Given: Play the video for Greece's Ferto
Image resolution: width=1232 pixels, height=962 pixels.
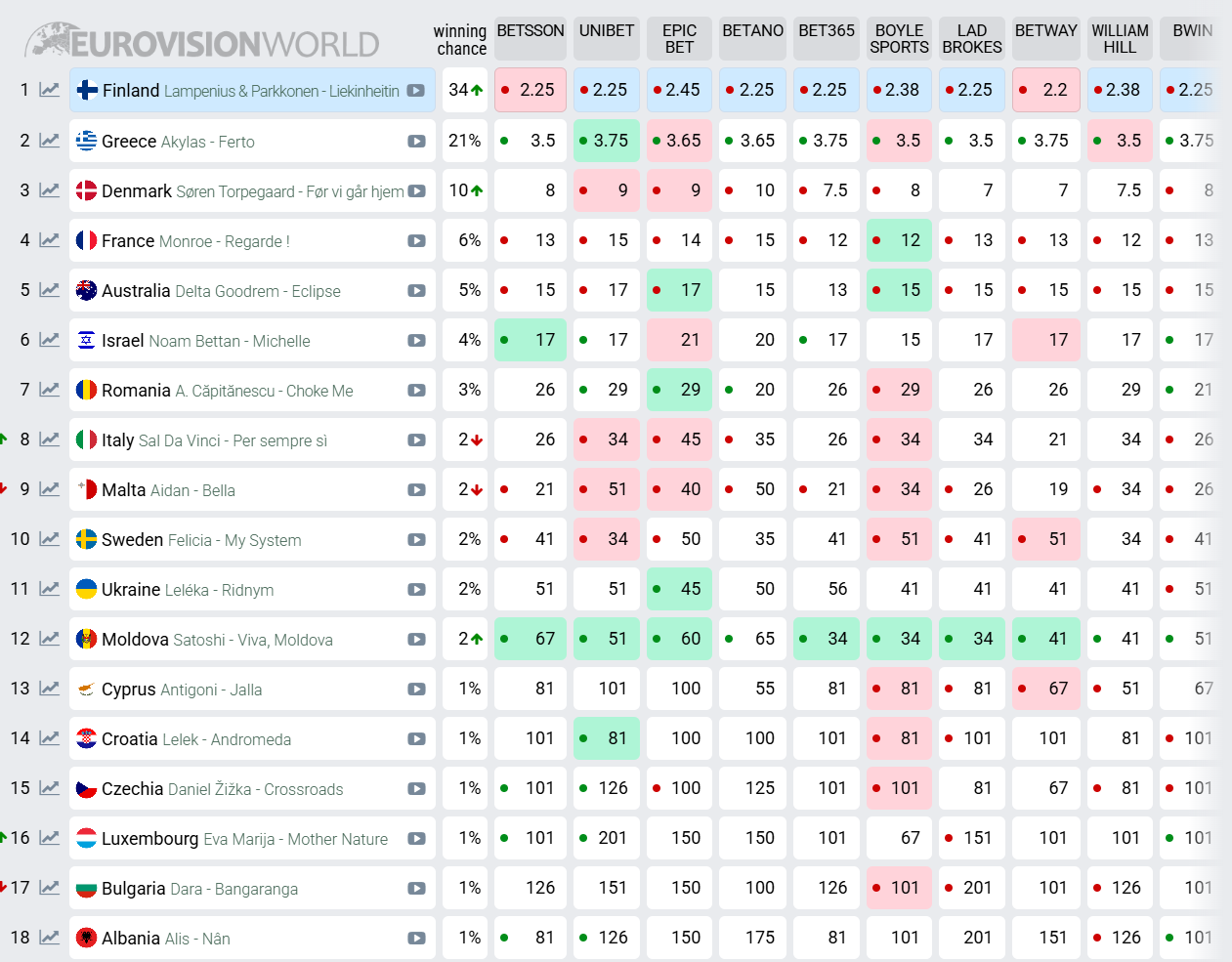Looking at the screenshot, I should (x=416, y=142).
